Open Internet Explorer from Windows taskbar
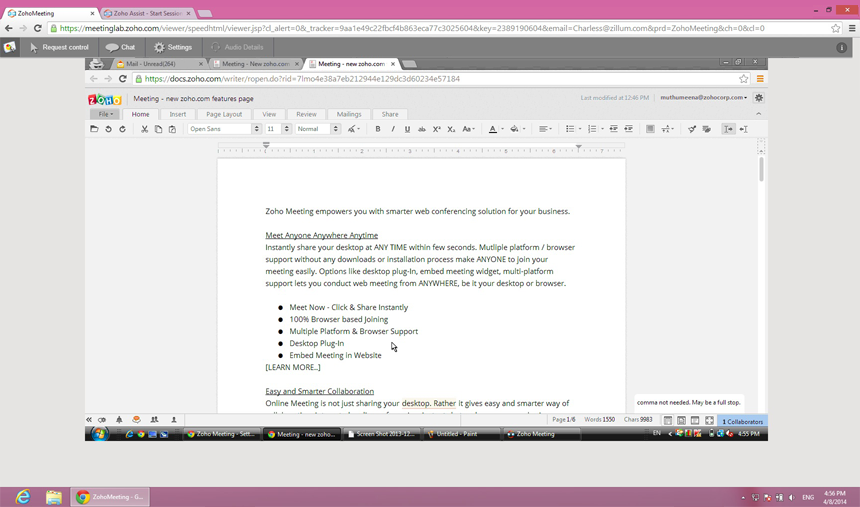Screen dimensions: 860x507 pos(22,497)
